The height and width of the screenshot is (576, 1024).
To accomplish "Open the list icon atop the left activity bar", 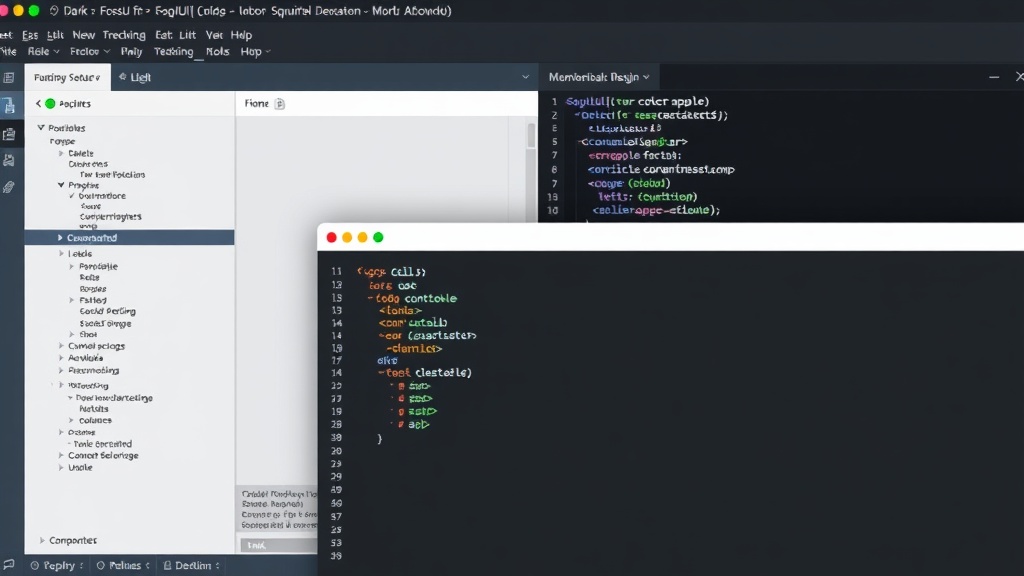I will point(9,78).
